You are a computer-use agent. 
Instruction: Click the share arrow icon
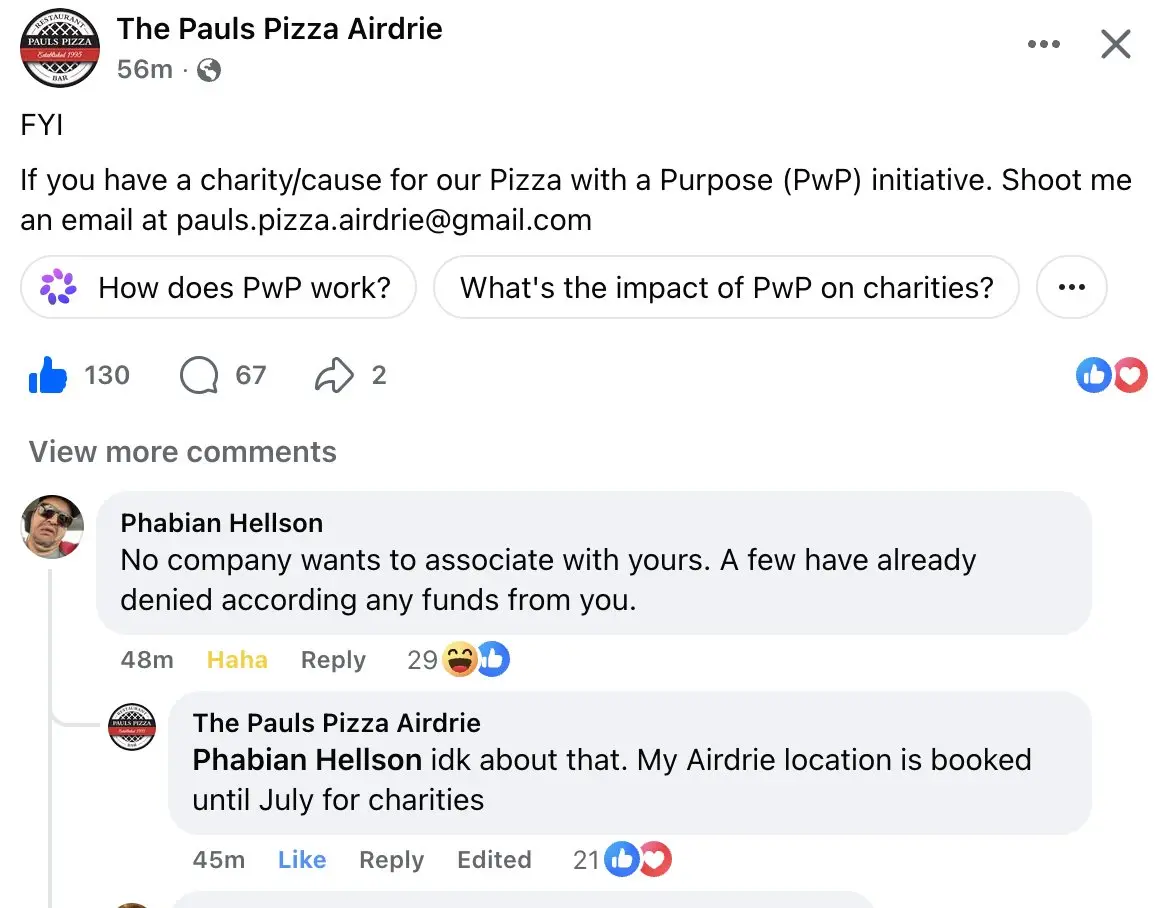click(334, 376)
